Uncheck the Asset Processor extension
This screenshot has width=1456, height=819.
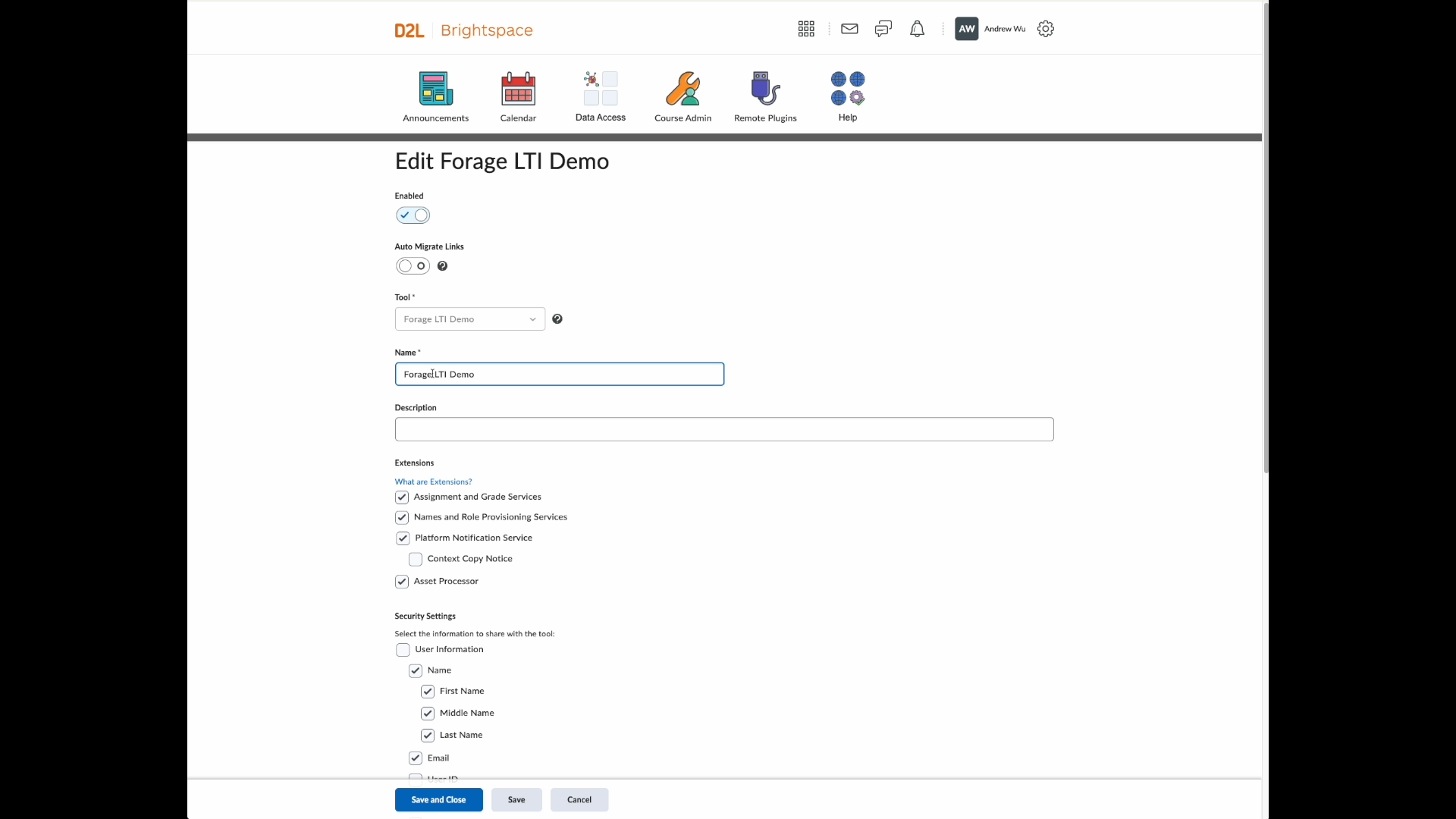coord(402,582)
